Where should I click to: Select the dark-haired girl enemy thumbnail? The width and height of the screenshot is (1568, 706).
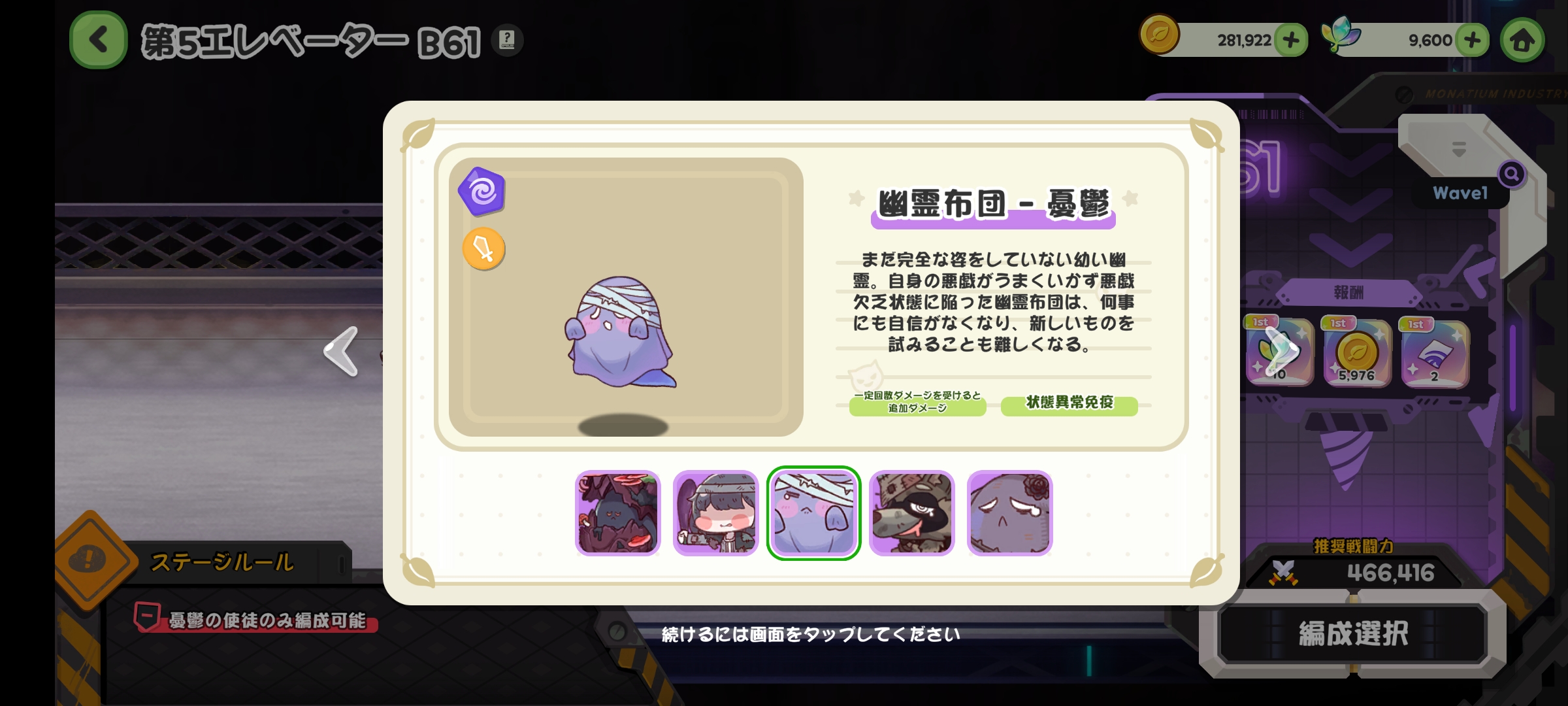coord(715,513)
